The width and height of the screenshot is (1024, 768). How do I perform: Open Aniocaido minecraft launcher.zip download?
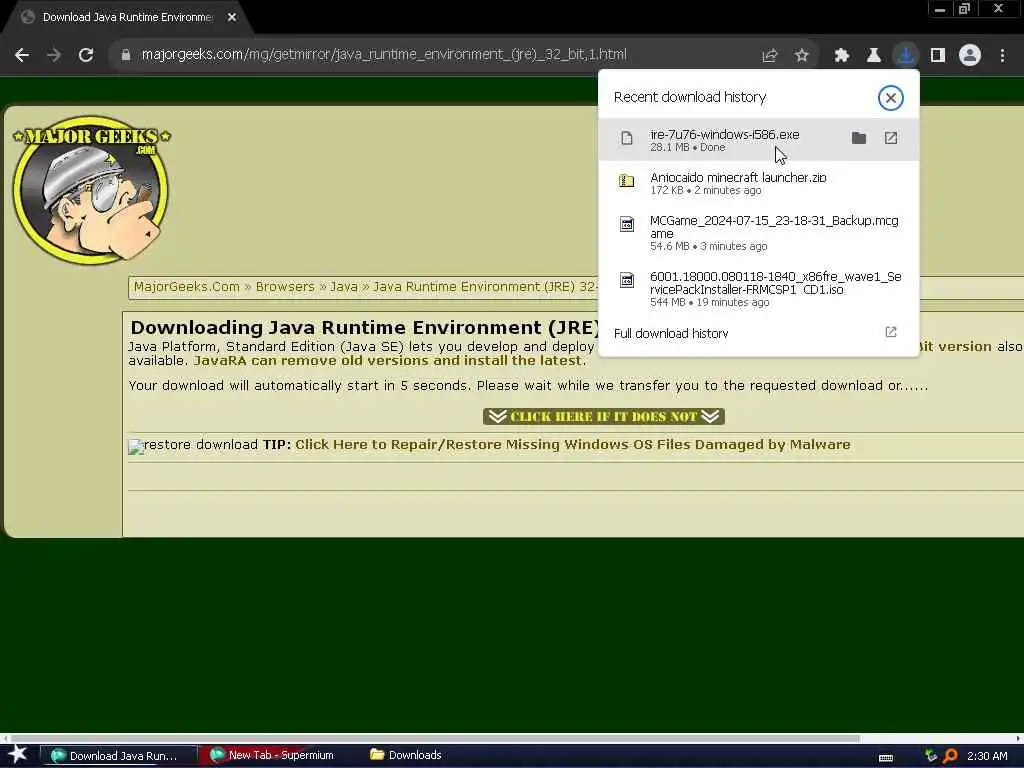pos(758,183)
